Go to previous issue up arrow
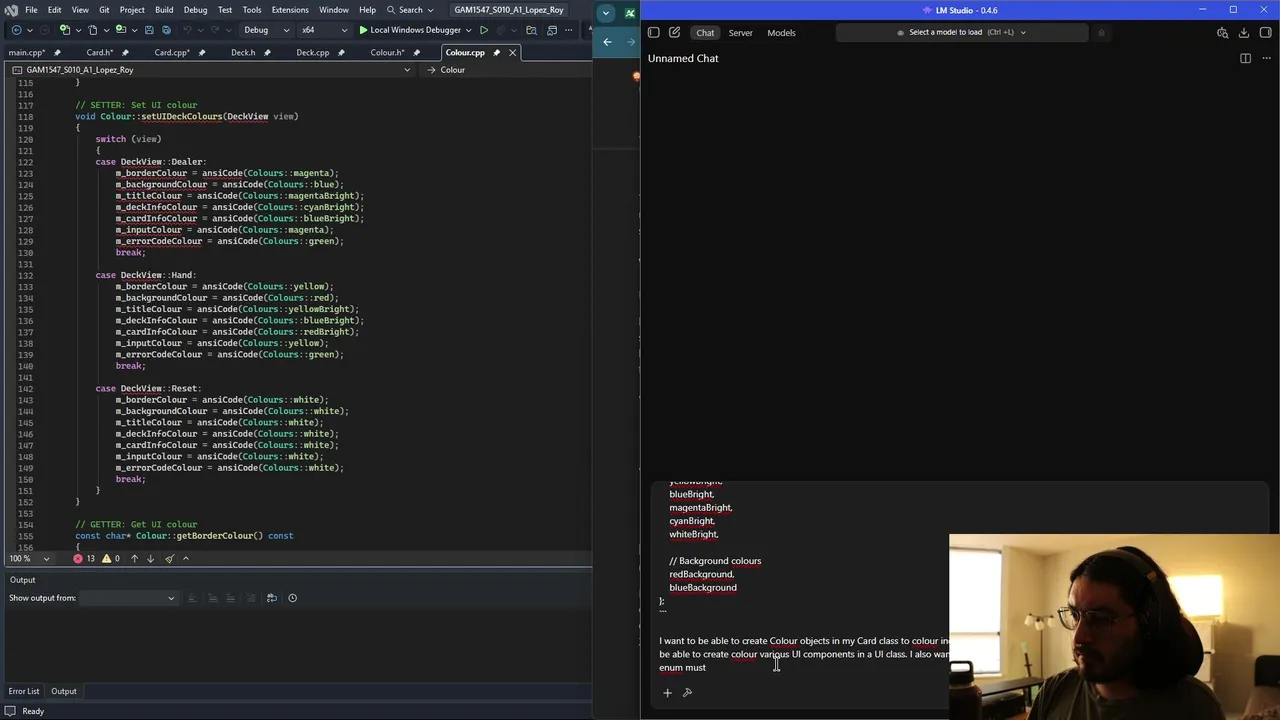 click(x=134, y=558)
